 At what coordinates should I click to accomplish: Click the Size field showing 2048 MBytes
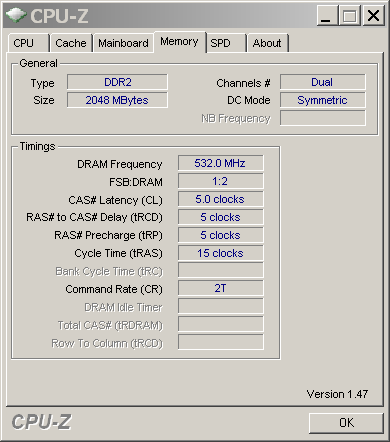tap(117, 100)
